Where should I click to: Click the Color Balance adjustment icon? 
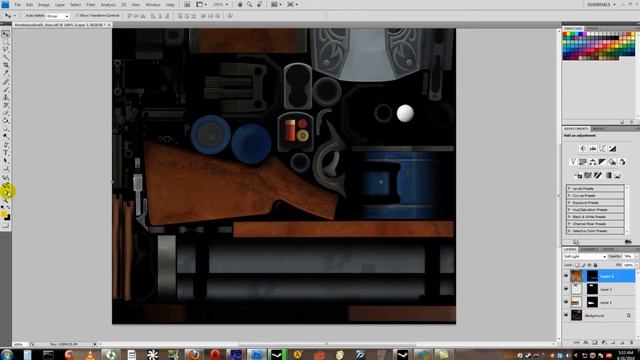593,162
